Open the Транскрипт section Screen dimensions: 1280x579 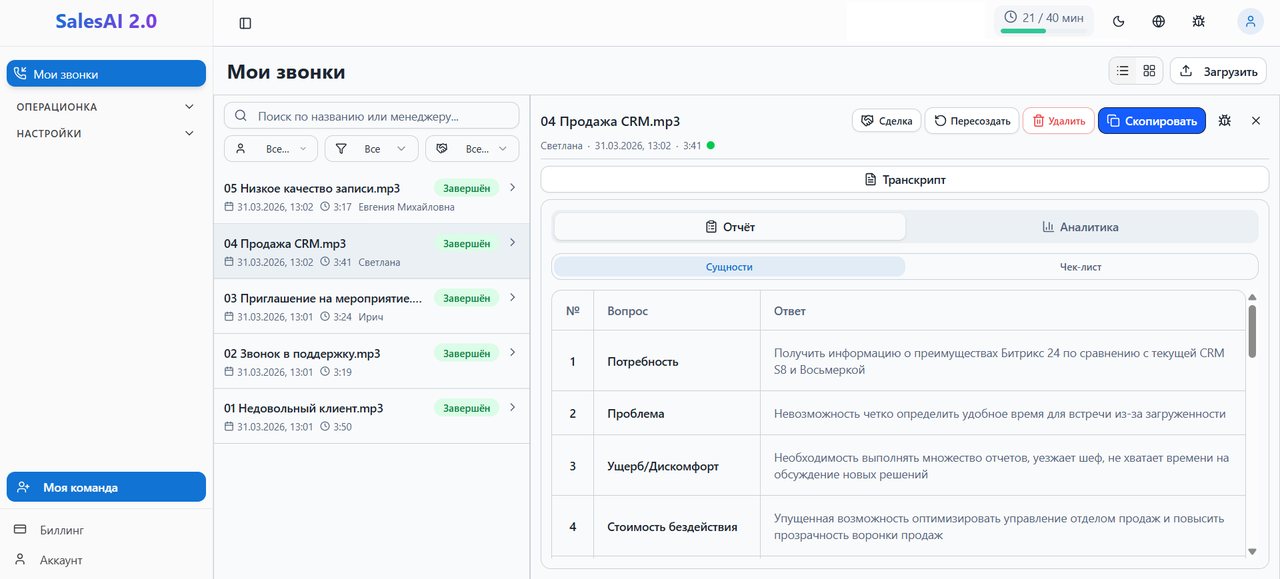click(x=904, y=180)
